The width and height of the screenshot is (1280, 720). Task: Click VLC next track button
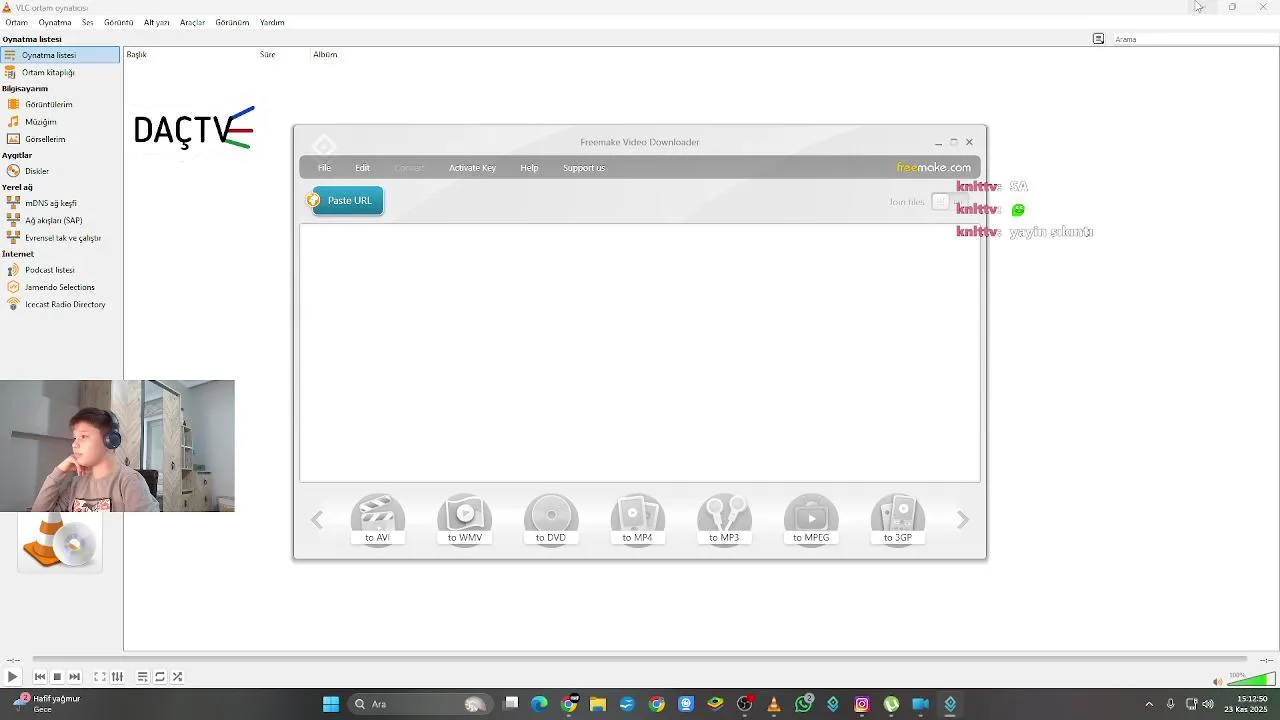pos(74,677)
